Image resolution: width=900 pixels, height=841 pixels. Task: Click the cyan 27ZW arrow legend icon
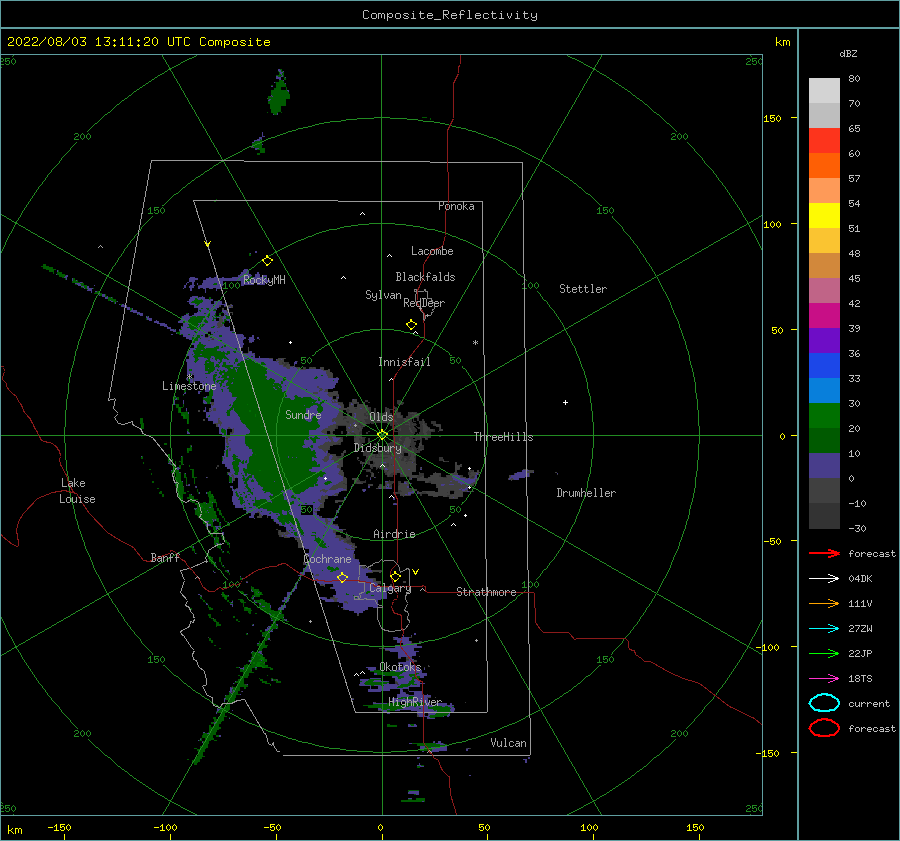824,629
